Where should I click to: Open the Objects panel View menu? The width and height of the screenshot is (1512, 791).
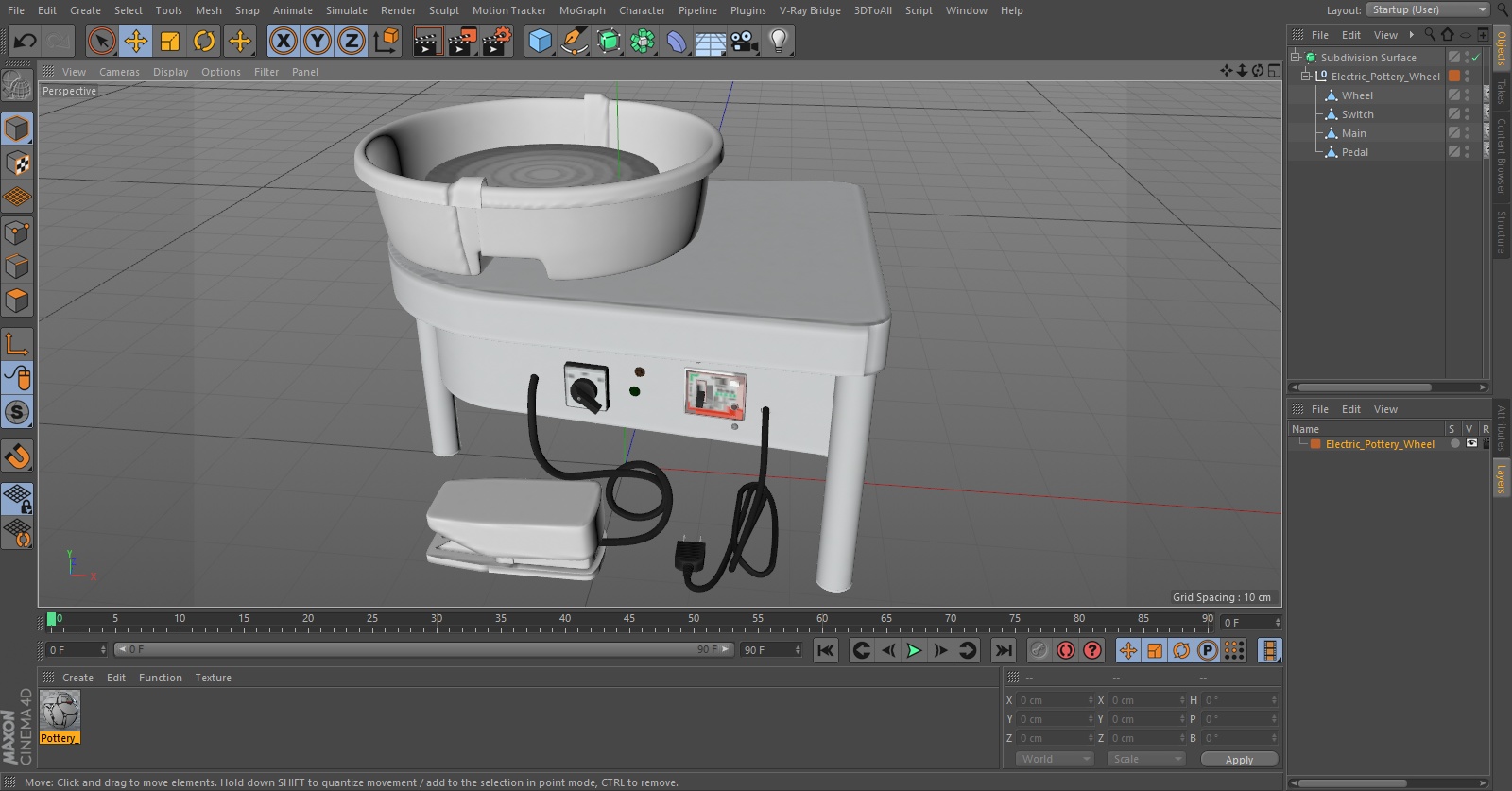coord(1385,35)
